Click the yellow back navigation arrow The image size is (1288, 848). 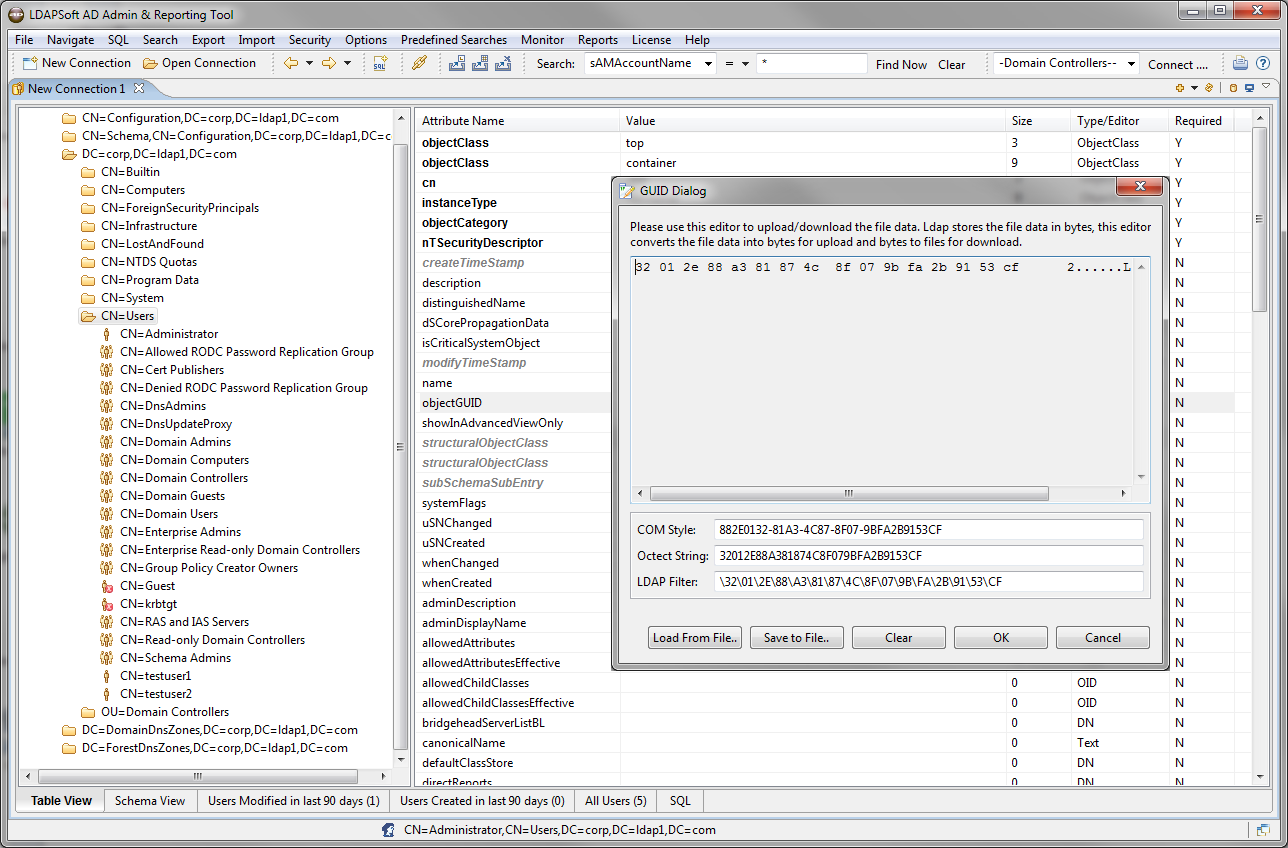point(291,63)
